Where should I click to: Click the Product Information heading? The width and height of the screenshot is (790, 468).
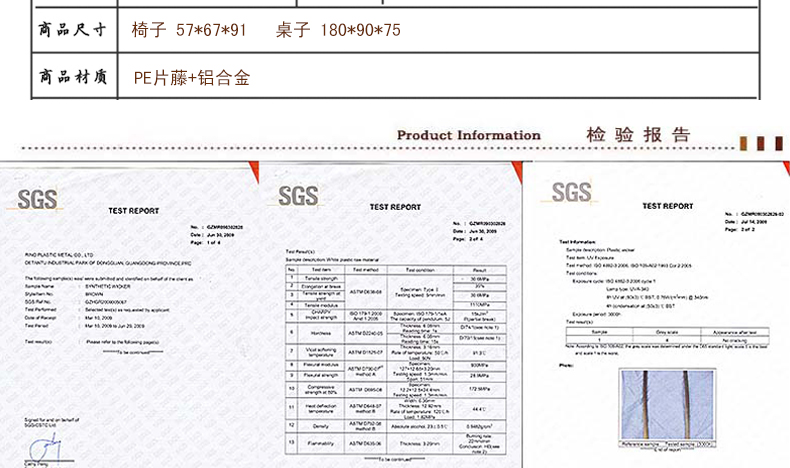pyautogui.click(x=468, y=135)
